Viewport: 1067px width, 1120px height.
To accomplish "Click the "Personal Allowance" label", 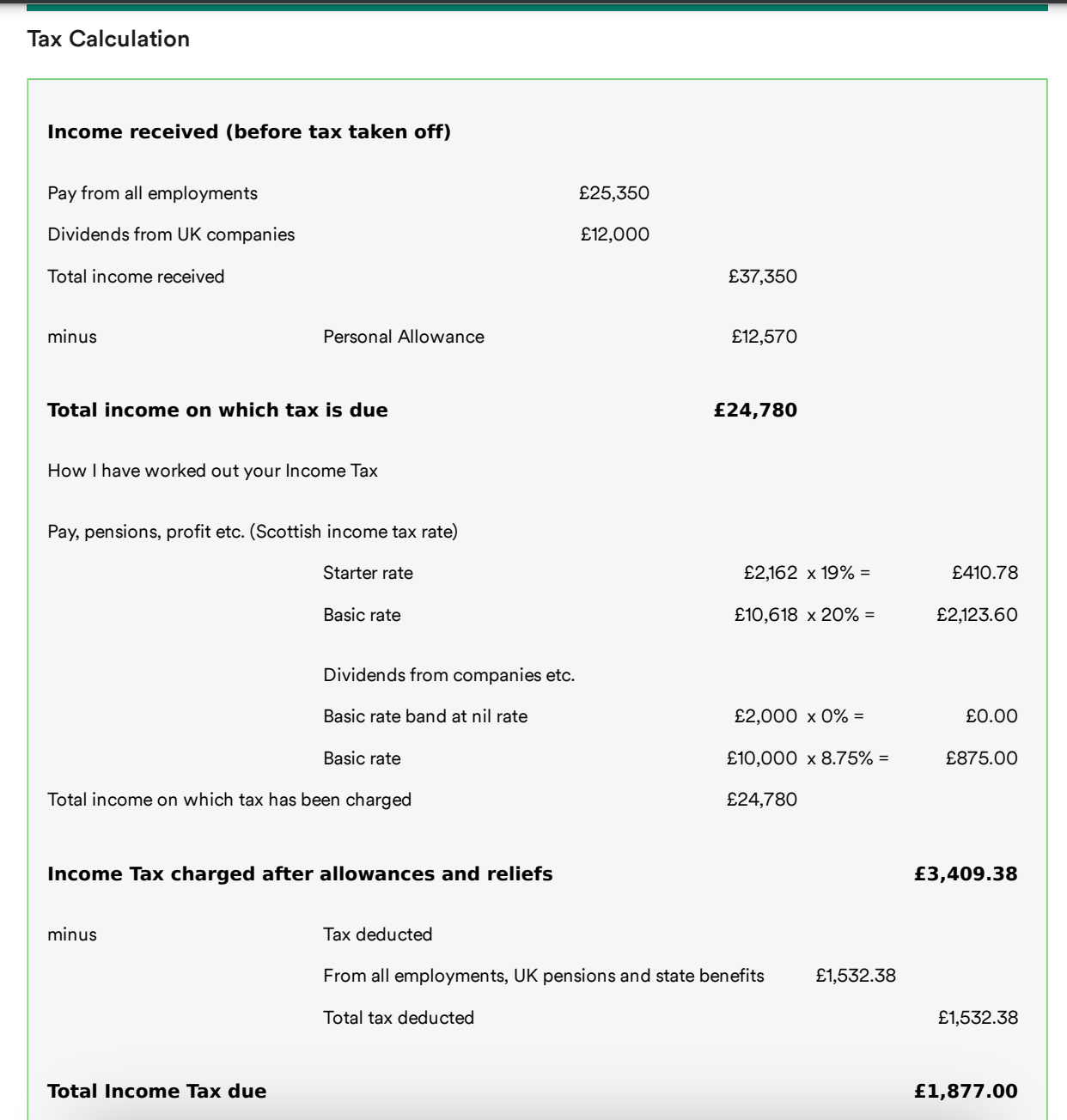I will pos(403,337).
